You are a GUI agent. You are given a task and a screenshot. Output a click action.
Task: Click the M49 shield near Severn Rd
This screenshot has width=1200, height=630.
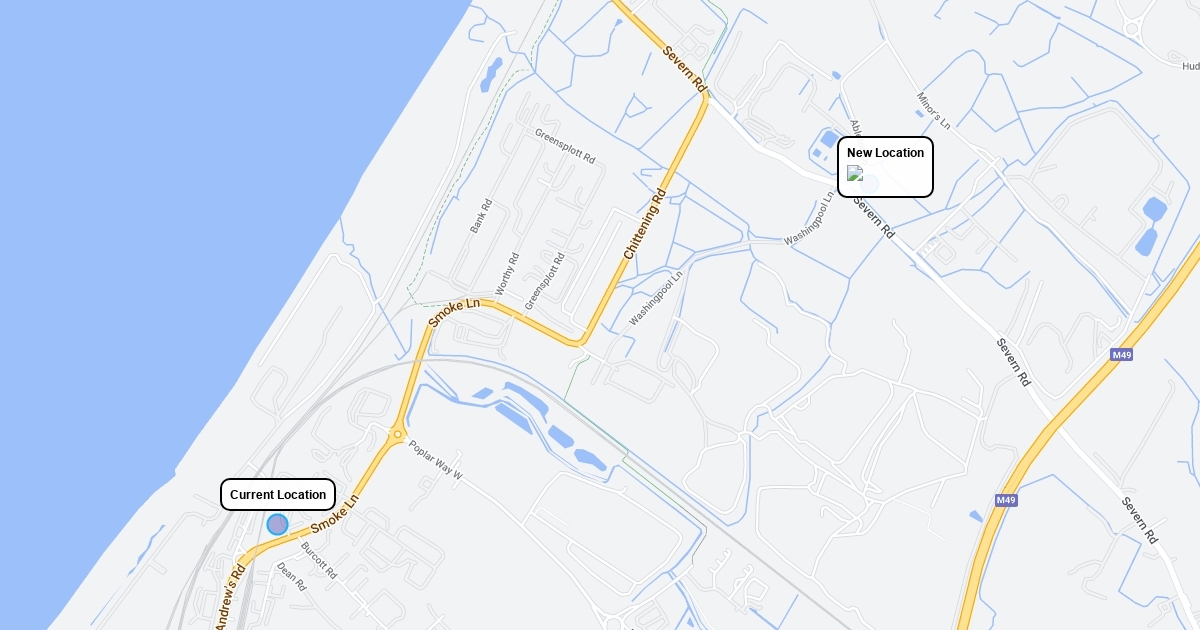(1121, 355)
